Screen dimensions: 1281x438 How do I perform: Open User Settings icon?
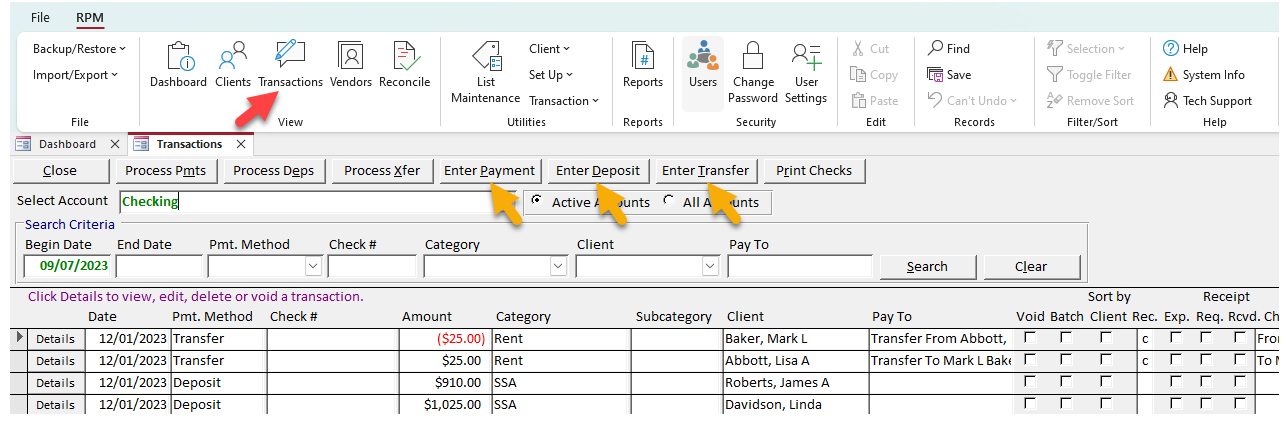(x=805, y=73)
